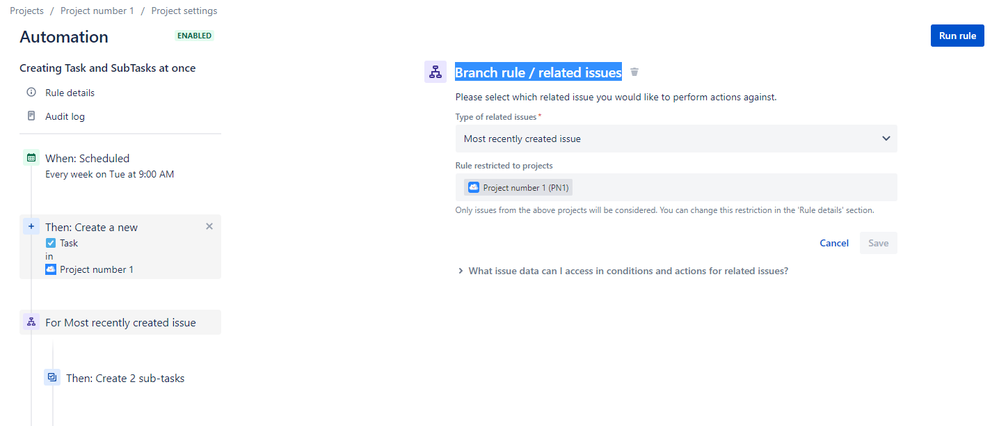Click the Run rule button
This screenshot has width=999, height=426.
pyautogui.click(x=958, y=36)
